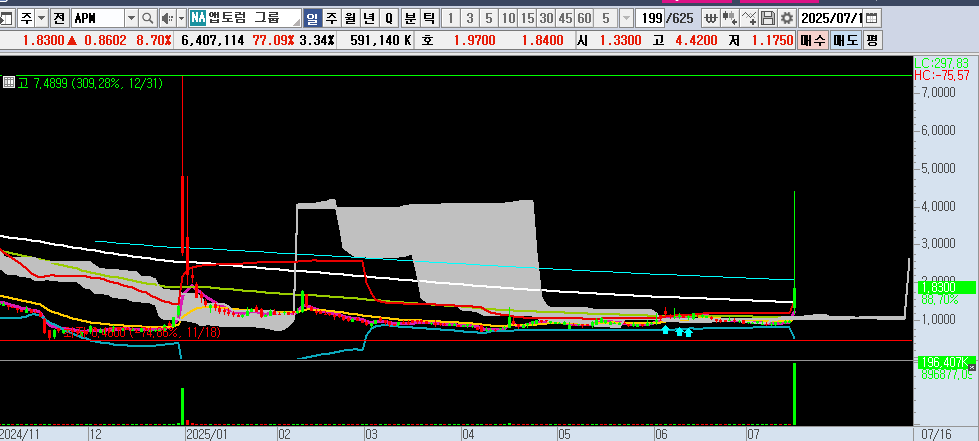Click the panel toggle icon at far left

(6, 18)
